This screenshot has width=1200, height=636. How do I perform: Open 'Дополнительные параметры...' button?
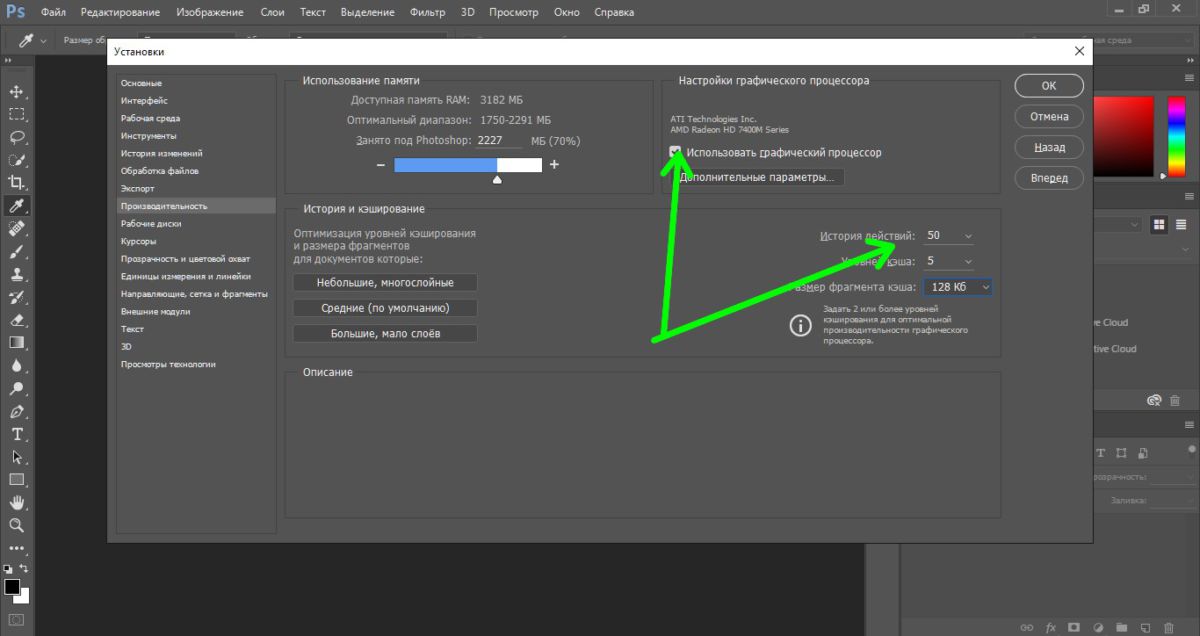(758, 178)
